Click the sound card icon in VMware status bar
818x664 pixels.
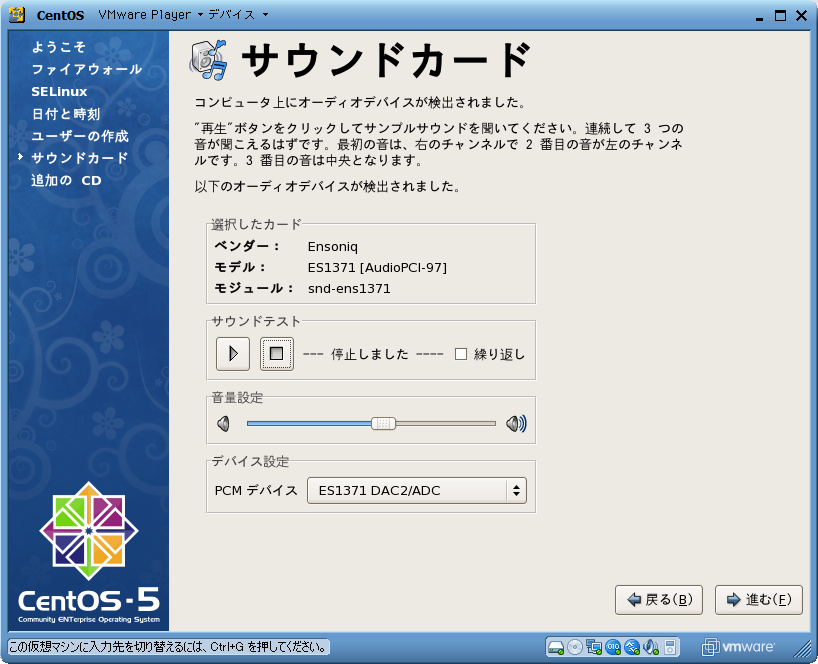(651, 647)
